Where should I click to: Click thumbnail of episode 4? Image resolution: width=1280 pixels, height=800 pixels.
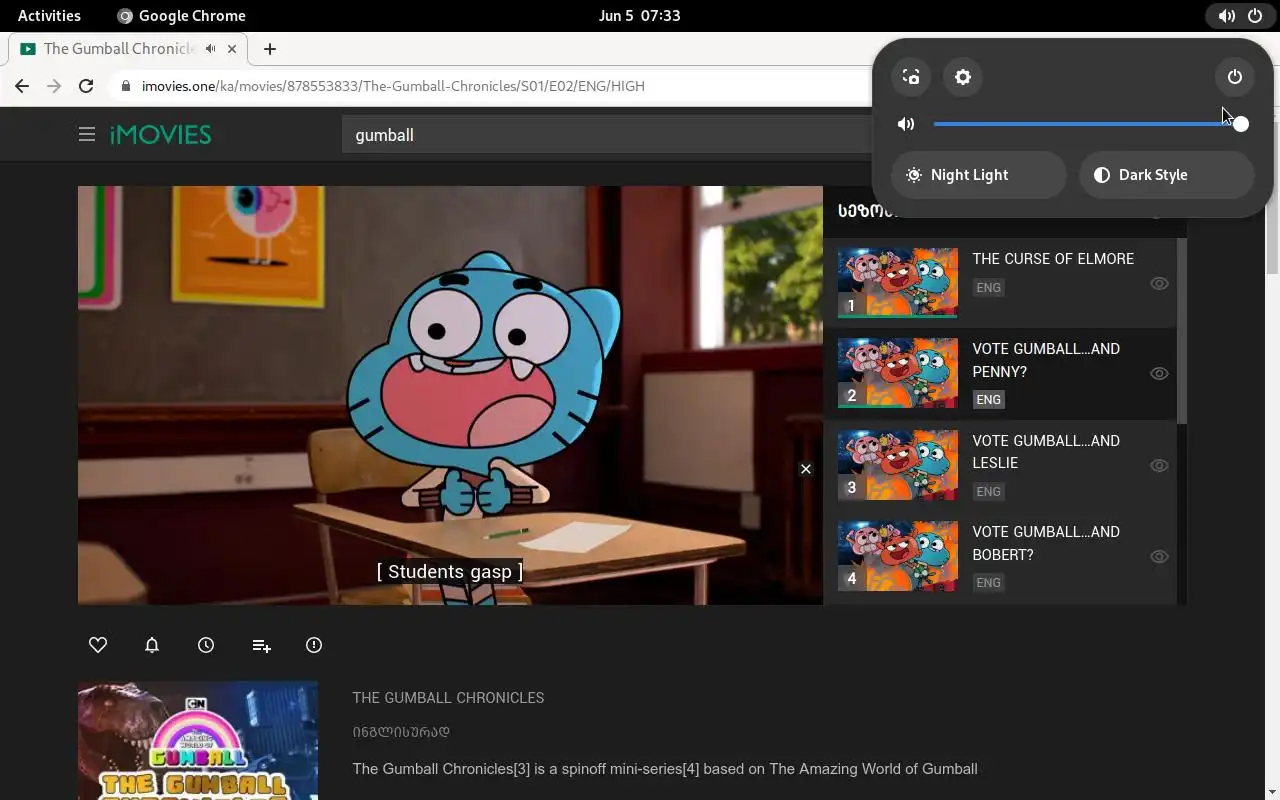tap(897, 556)
